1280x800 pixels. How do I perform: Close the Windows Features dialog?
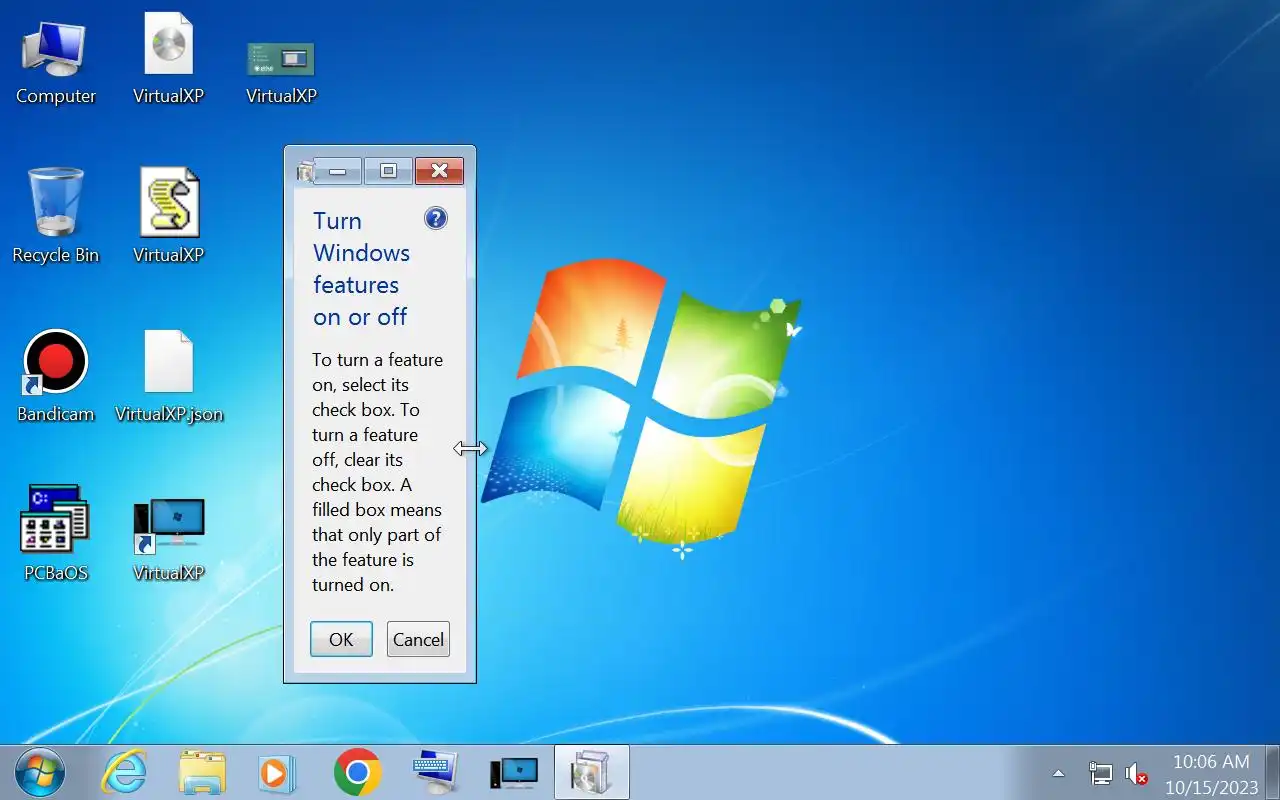pos(439,171)
